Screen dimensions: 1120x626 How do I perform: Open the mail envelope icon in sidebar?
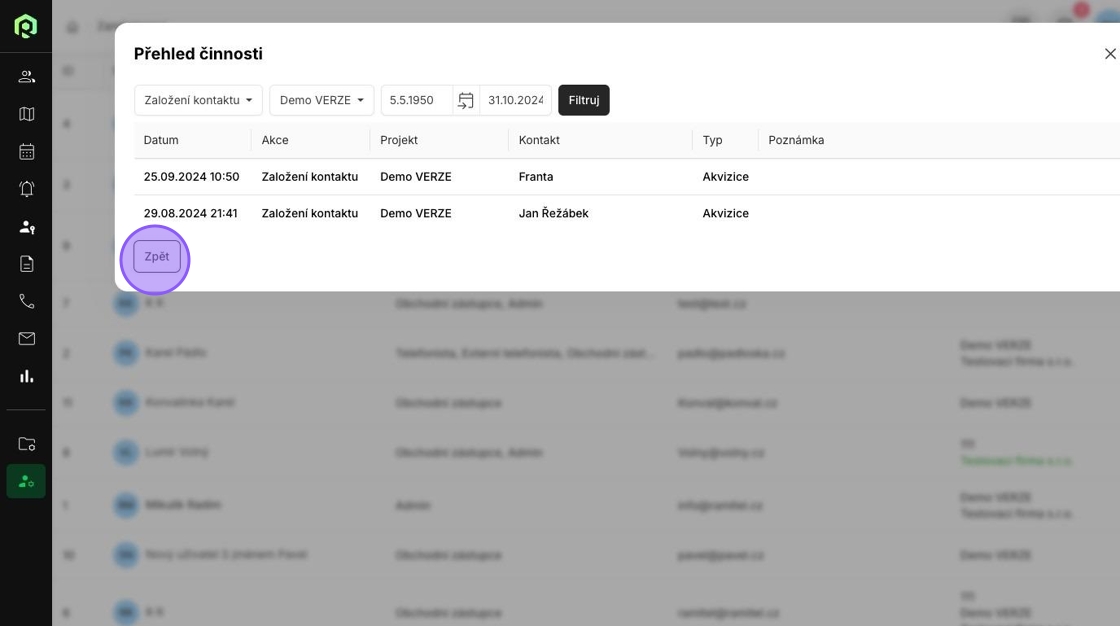pyautogui.click(x=27, y=339)
